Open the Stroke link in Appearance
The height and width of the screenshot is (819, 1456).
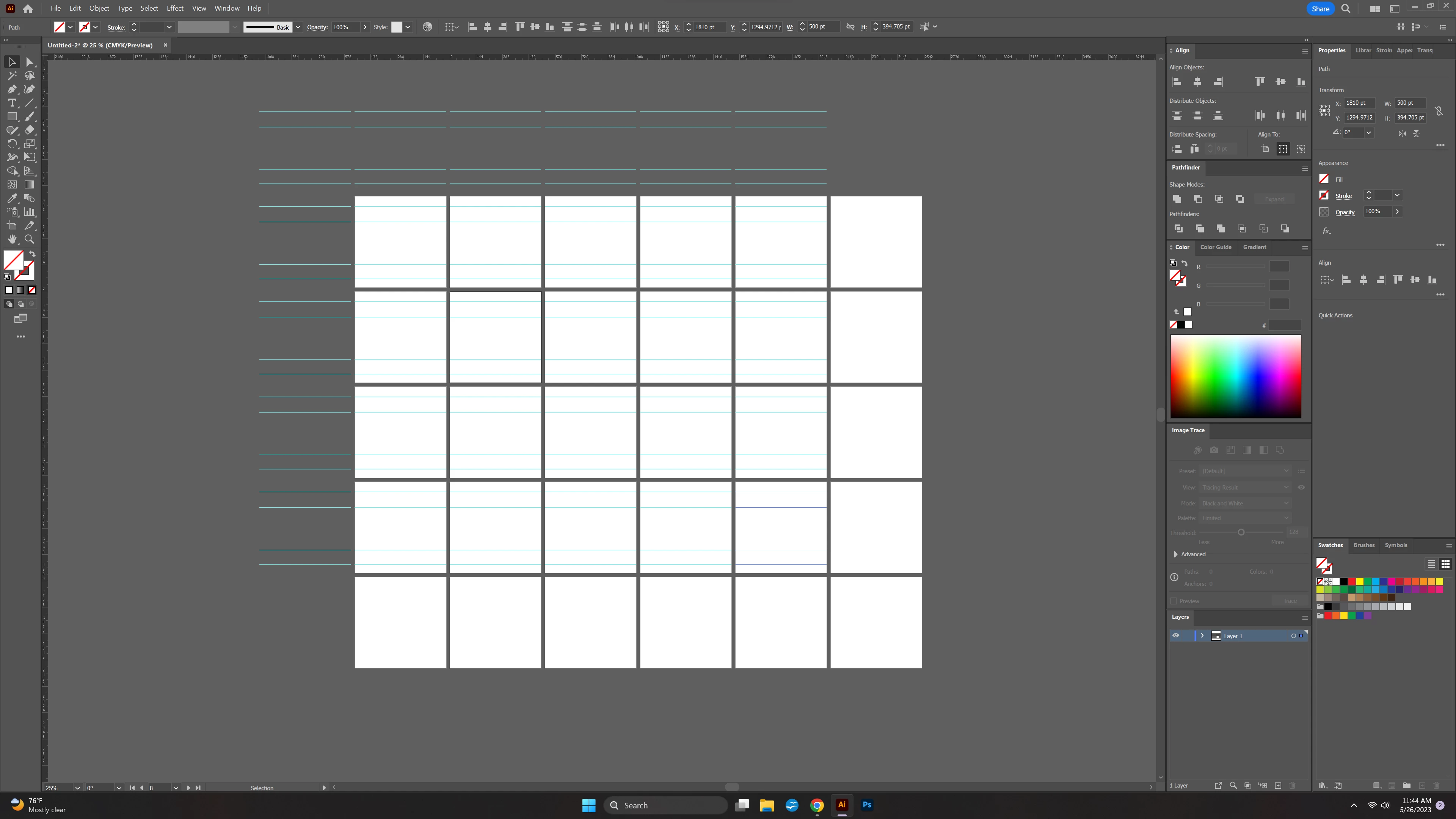click(x=1343, y=196)
